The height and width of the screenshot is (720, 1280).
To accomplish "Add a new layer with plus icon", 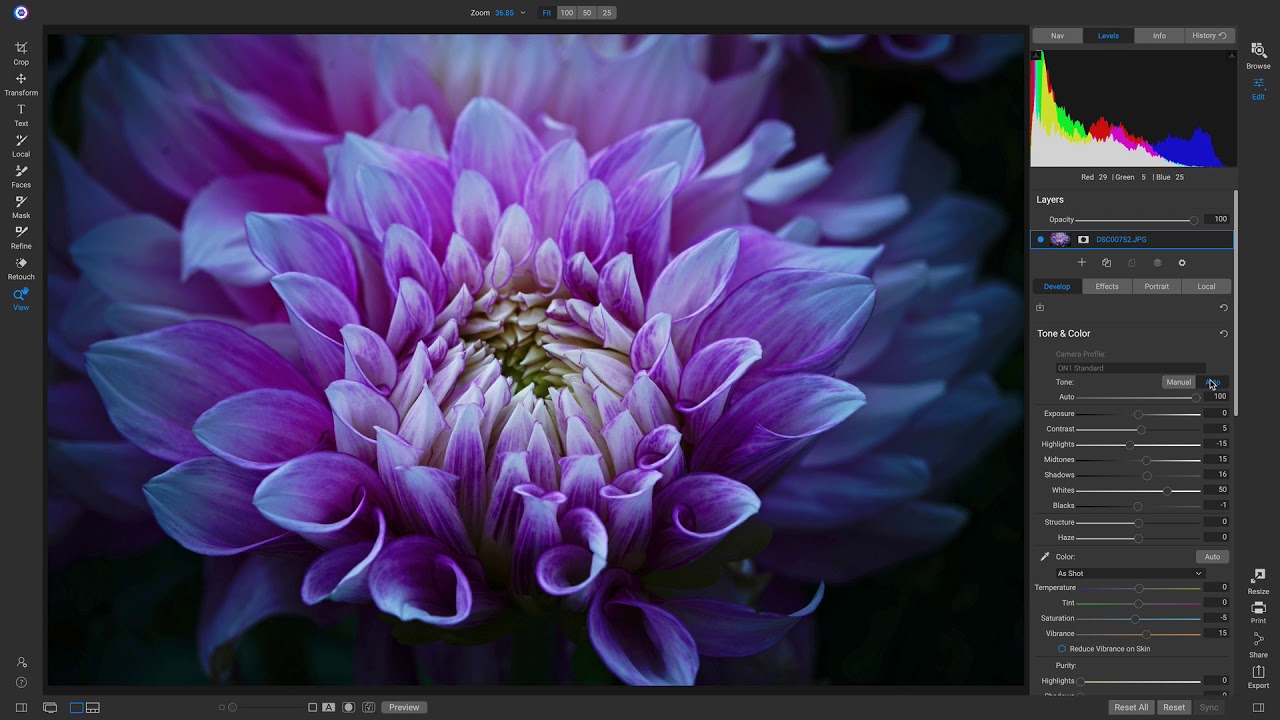I will 1081,262.
